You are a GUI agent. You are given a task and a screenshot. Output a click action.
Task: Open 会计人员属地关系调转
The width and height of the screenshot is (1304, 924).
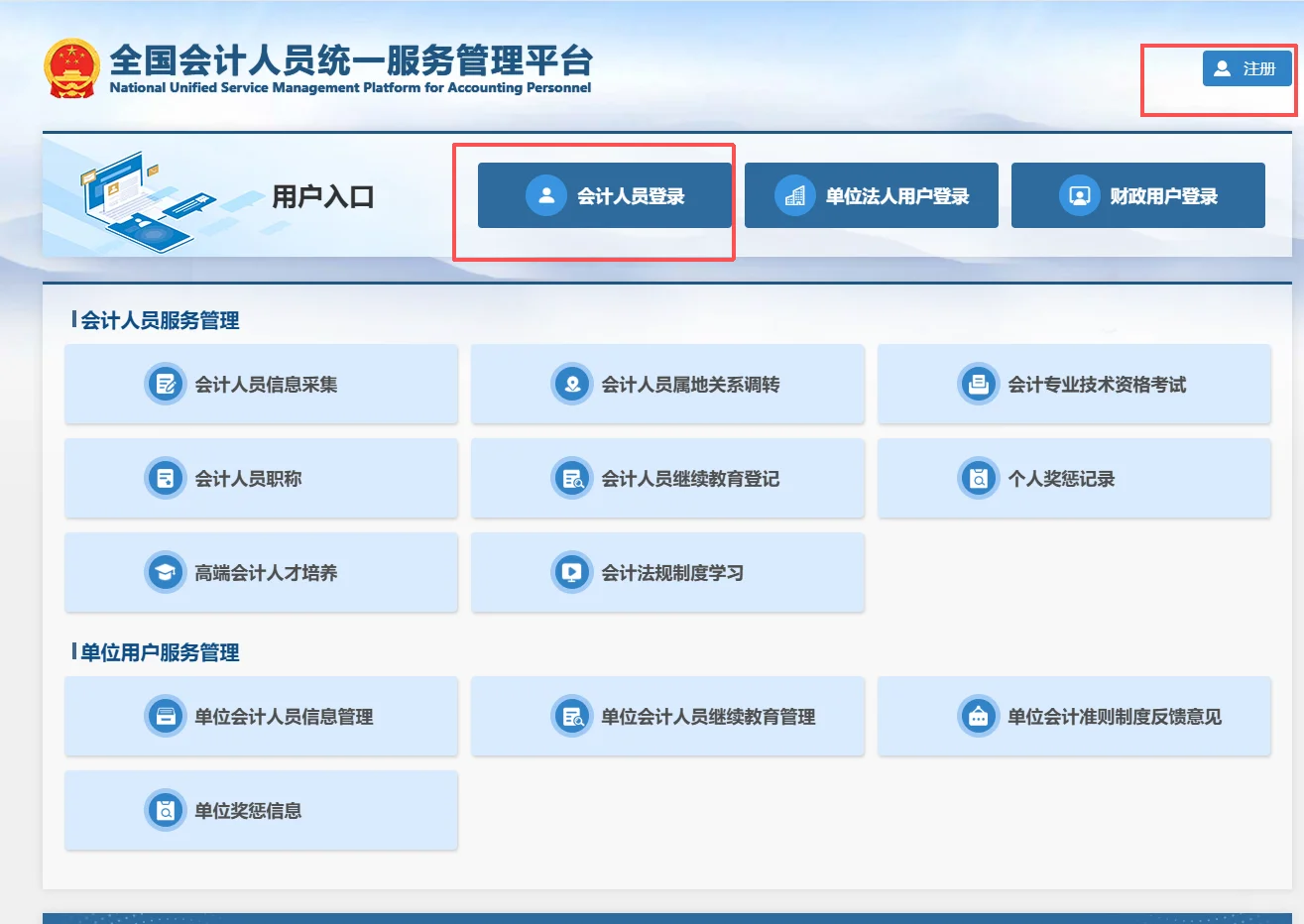tap(667, 384)
